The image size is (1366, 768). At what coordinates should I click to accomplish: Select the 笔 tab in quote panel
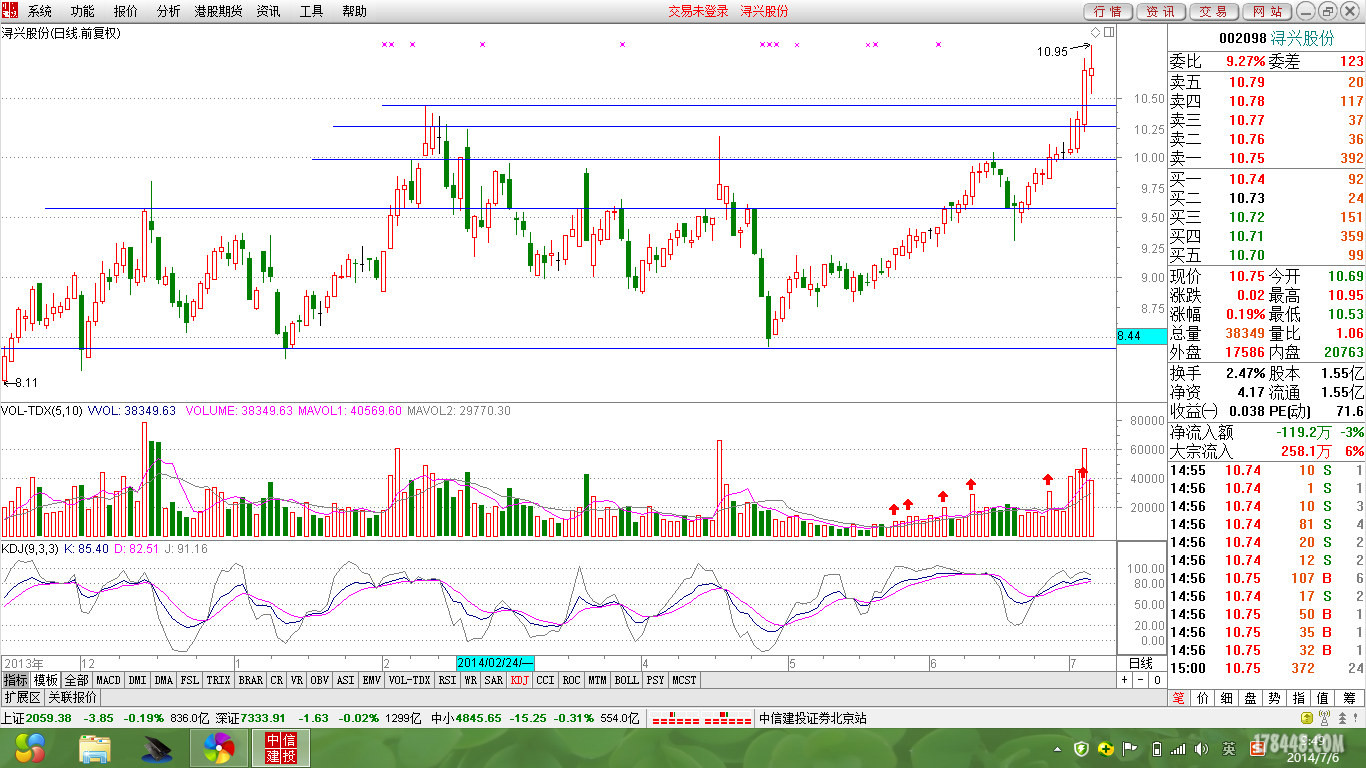[x=1180, y=698]
